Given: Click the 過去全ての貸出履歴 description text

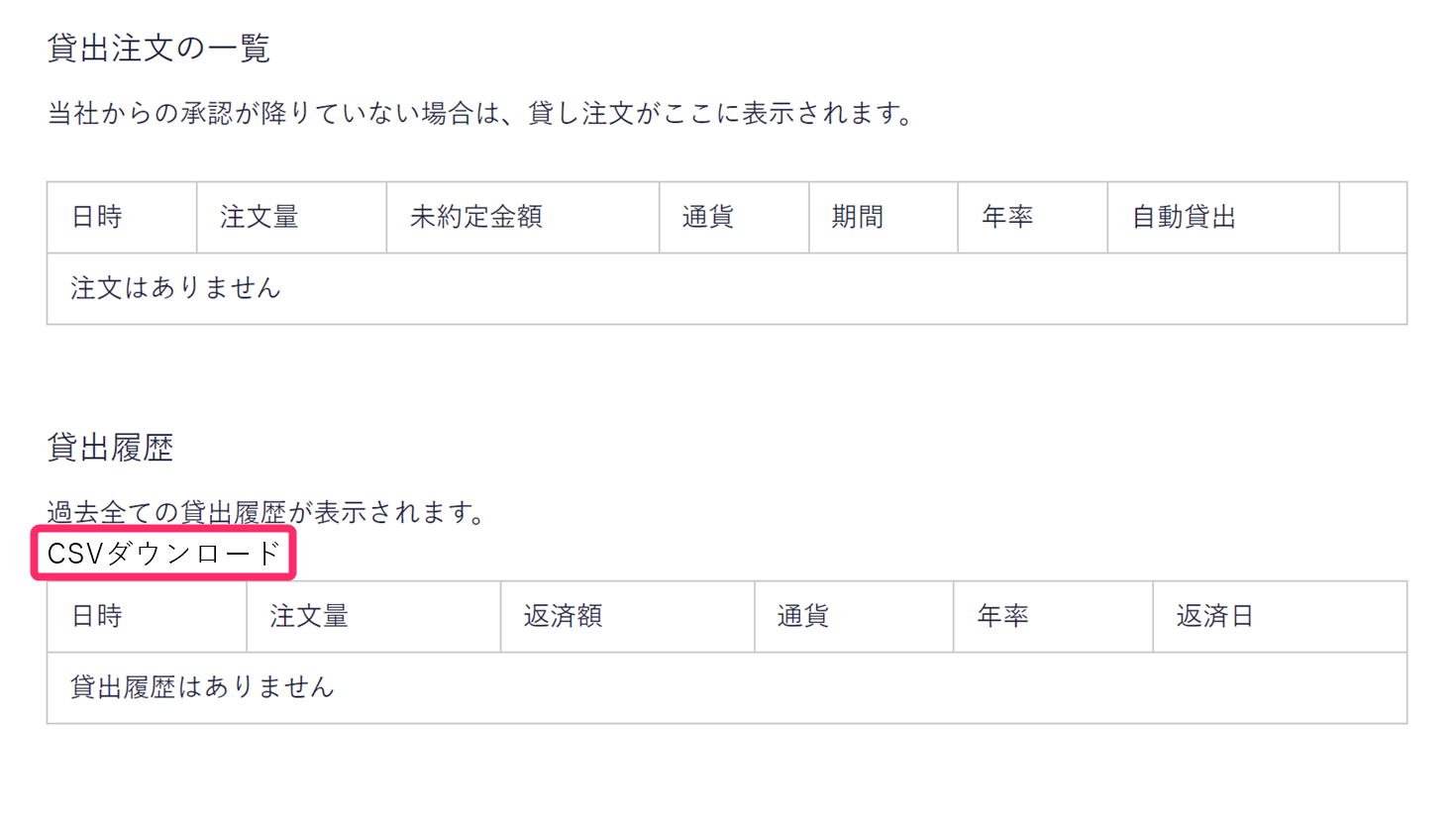Looking at the screenshot, I should click(267, 512).
